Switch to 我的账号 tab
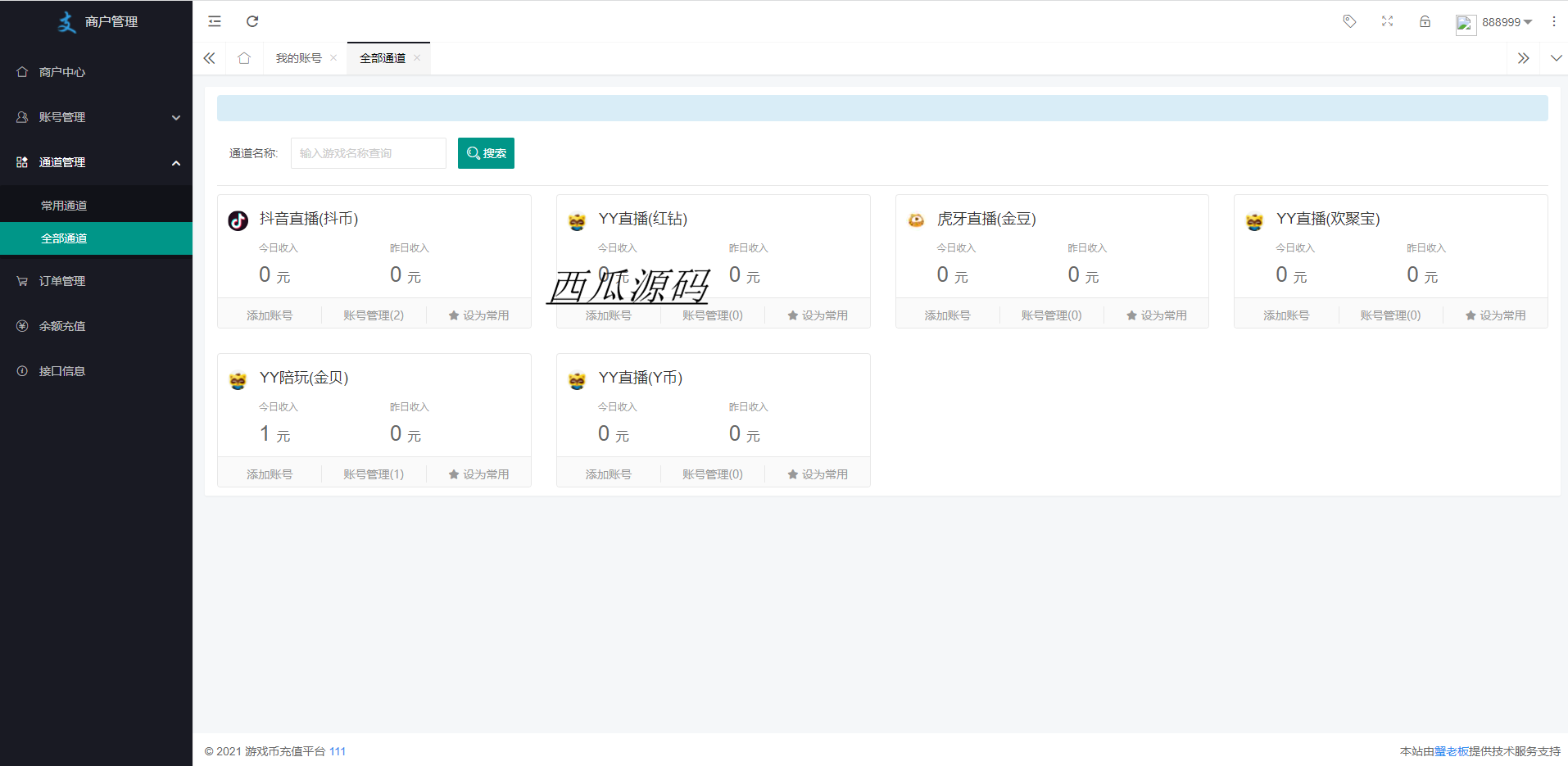 pos(298,58)
